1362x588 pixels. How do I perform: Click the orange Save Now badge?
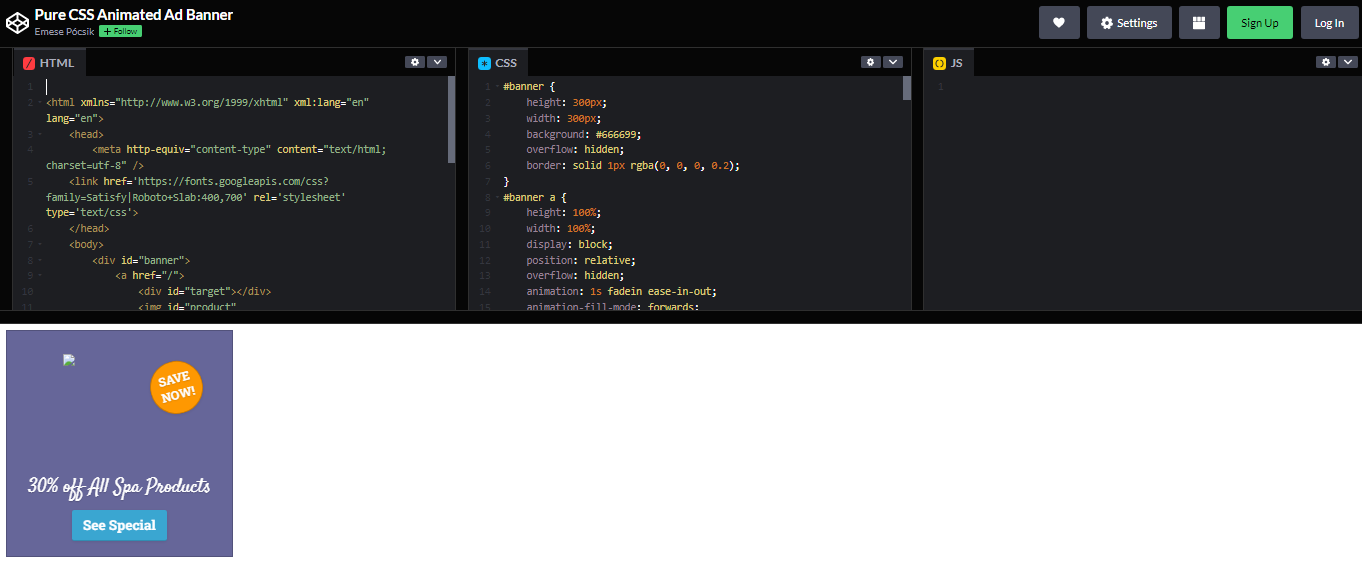pyautogui.click(x=176, y=387)
